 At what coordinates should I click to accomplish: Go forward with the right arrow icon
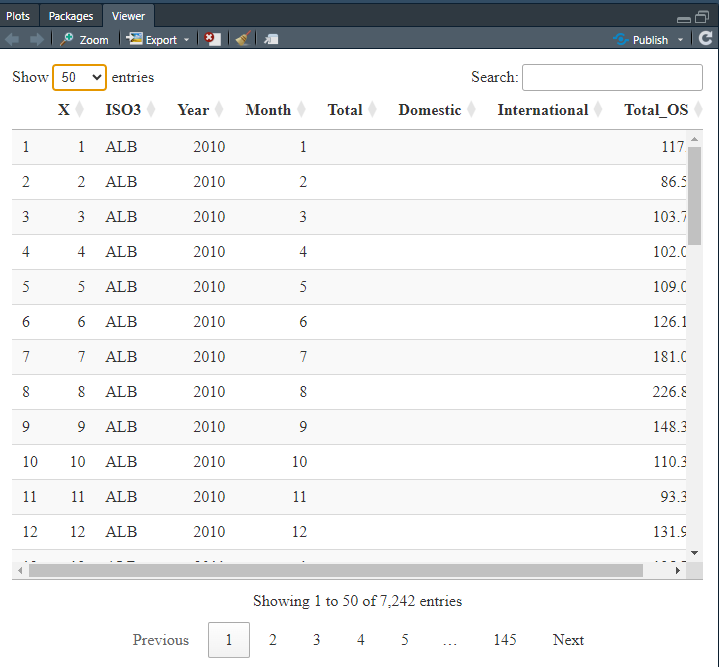(36, 39)
